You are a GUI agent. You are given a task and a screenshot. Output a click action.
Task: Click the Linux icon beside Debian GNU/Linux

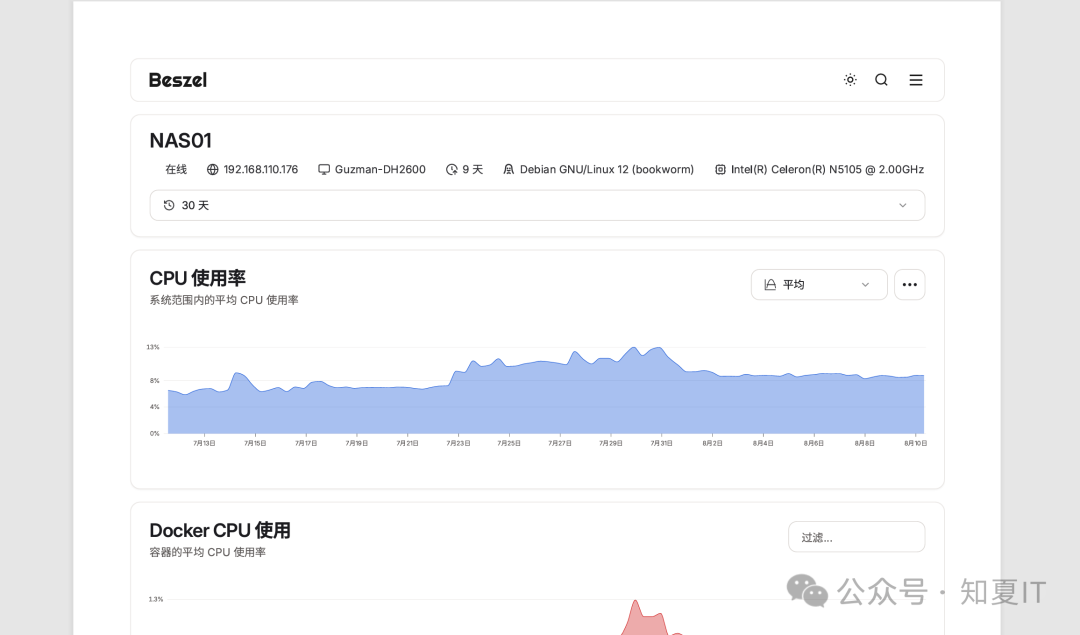[508, 169]
